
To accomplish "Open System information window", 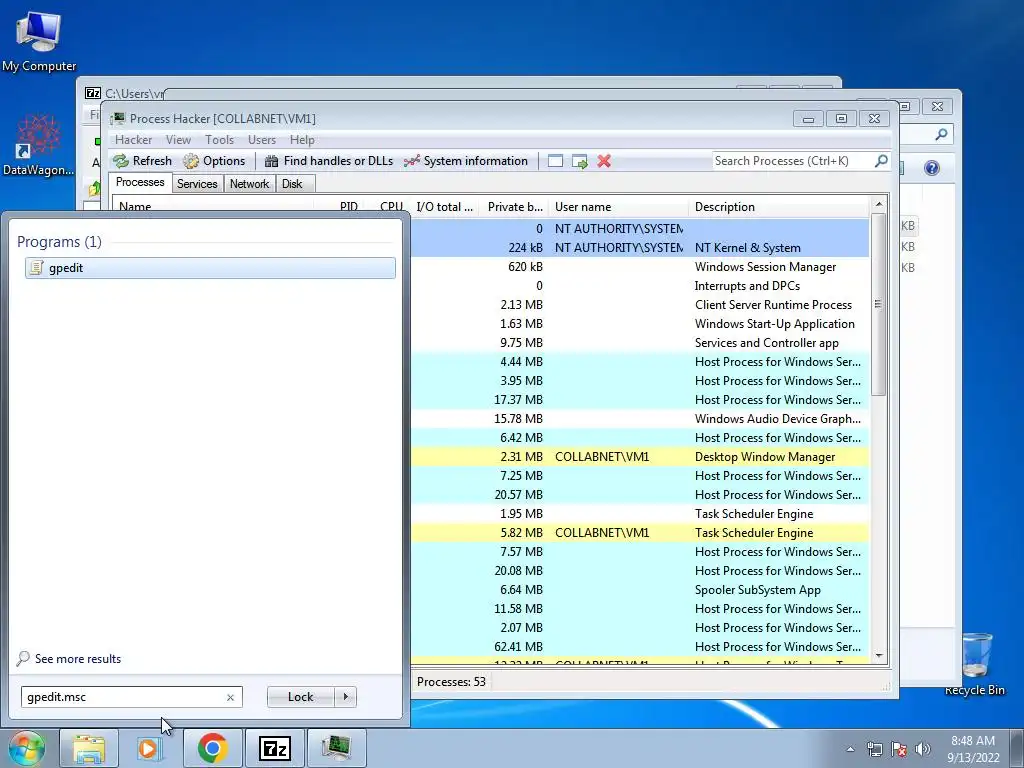I will pyautogui.click(x=466, y=161).
